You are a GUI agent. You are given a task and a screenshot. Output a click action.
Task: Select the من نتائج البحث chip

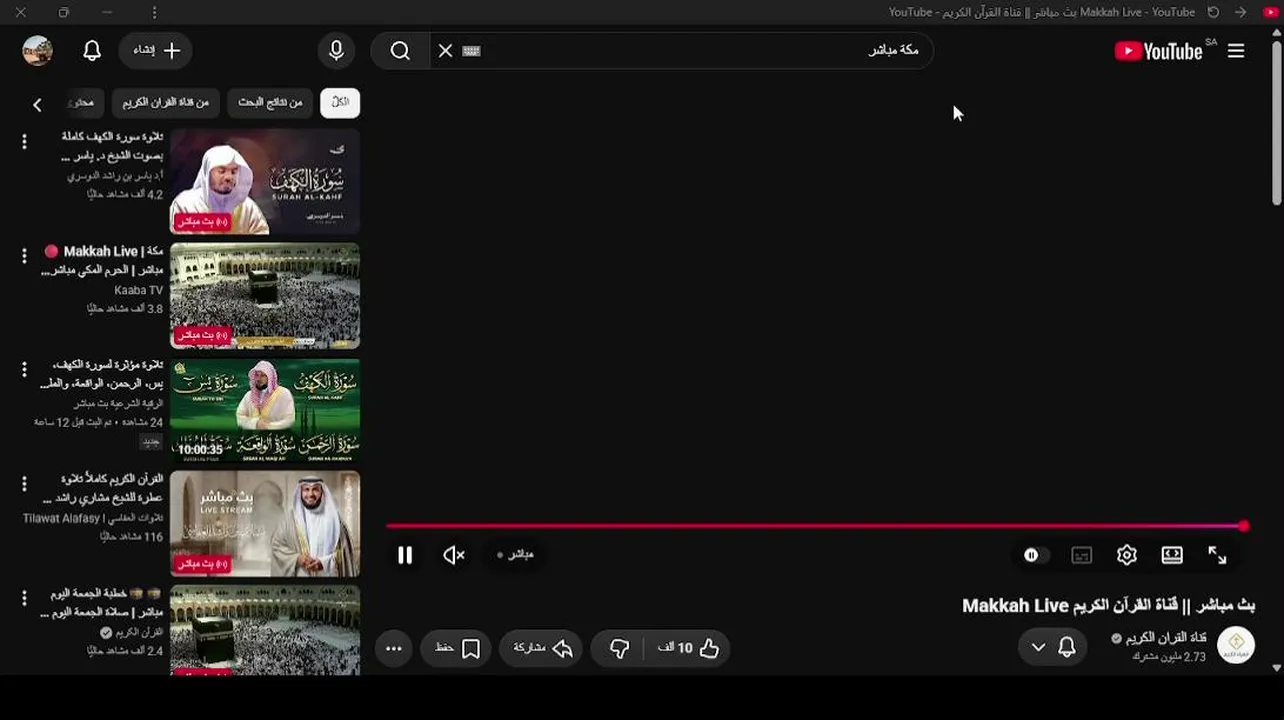(x=270, y=102)
